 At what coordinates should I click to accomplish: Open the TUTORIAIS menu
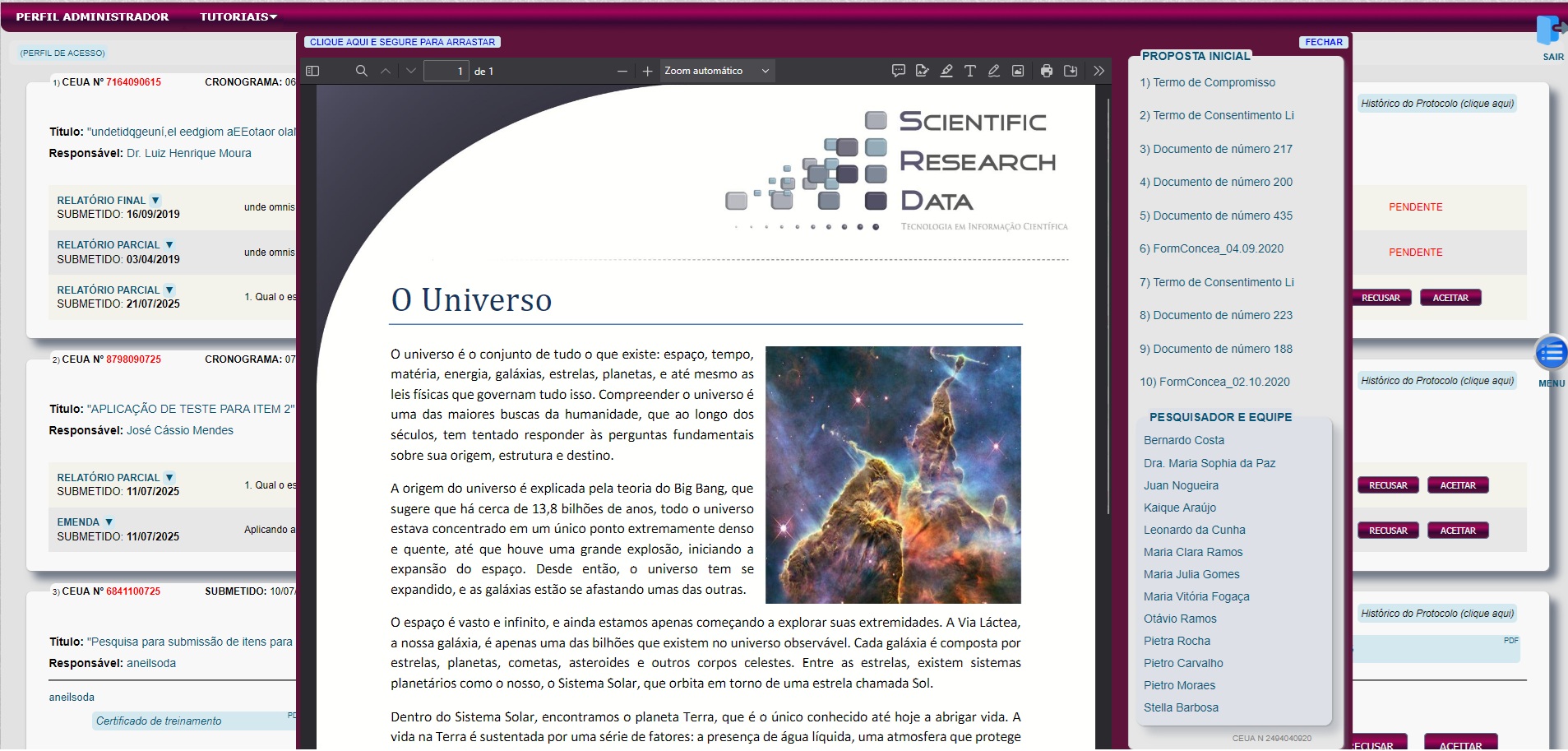(238, 16)
